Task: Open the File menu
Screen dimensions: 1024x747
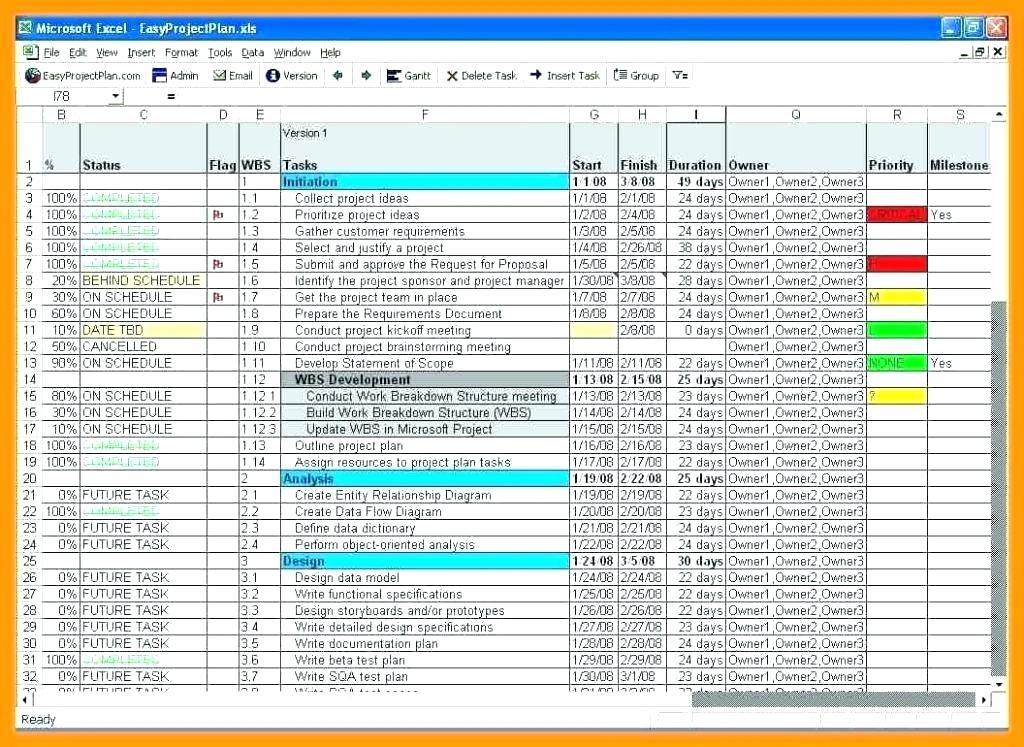Action: point(52,53)
